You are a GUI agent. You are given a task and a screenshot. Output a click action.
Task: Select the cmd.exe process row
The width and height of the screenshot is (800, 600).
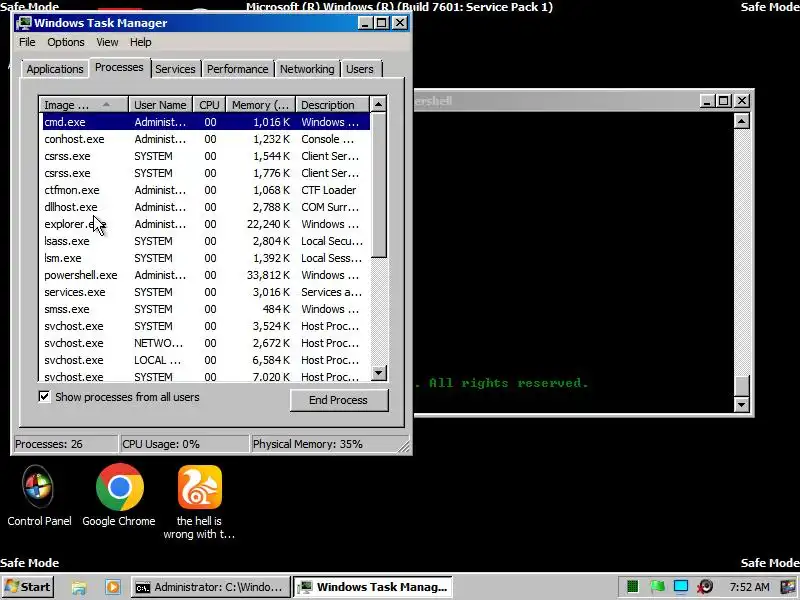tap(206, 122)
